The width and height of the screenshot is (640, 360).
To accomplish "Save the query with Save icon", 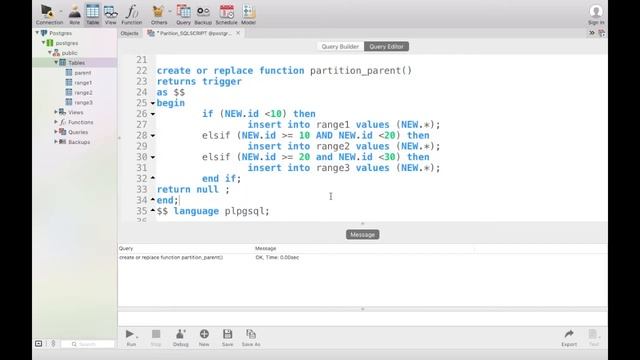I will [227, 334].
